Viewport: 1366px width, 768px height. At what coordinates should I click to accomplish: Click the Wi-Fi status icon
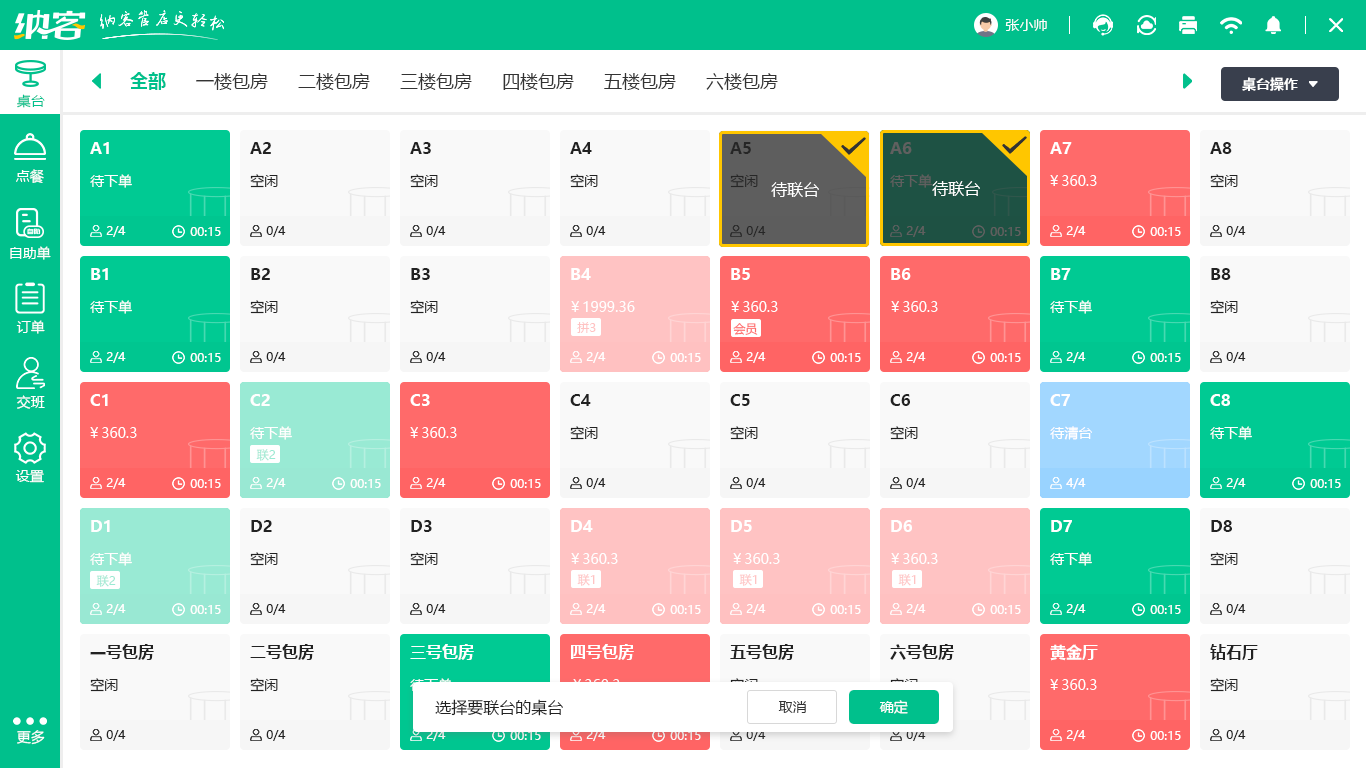point(1231,25)
